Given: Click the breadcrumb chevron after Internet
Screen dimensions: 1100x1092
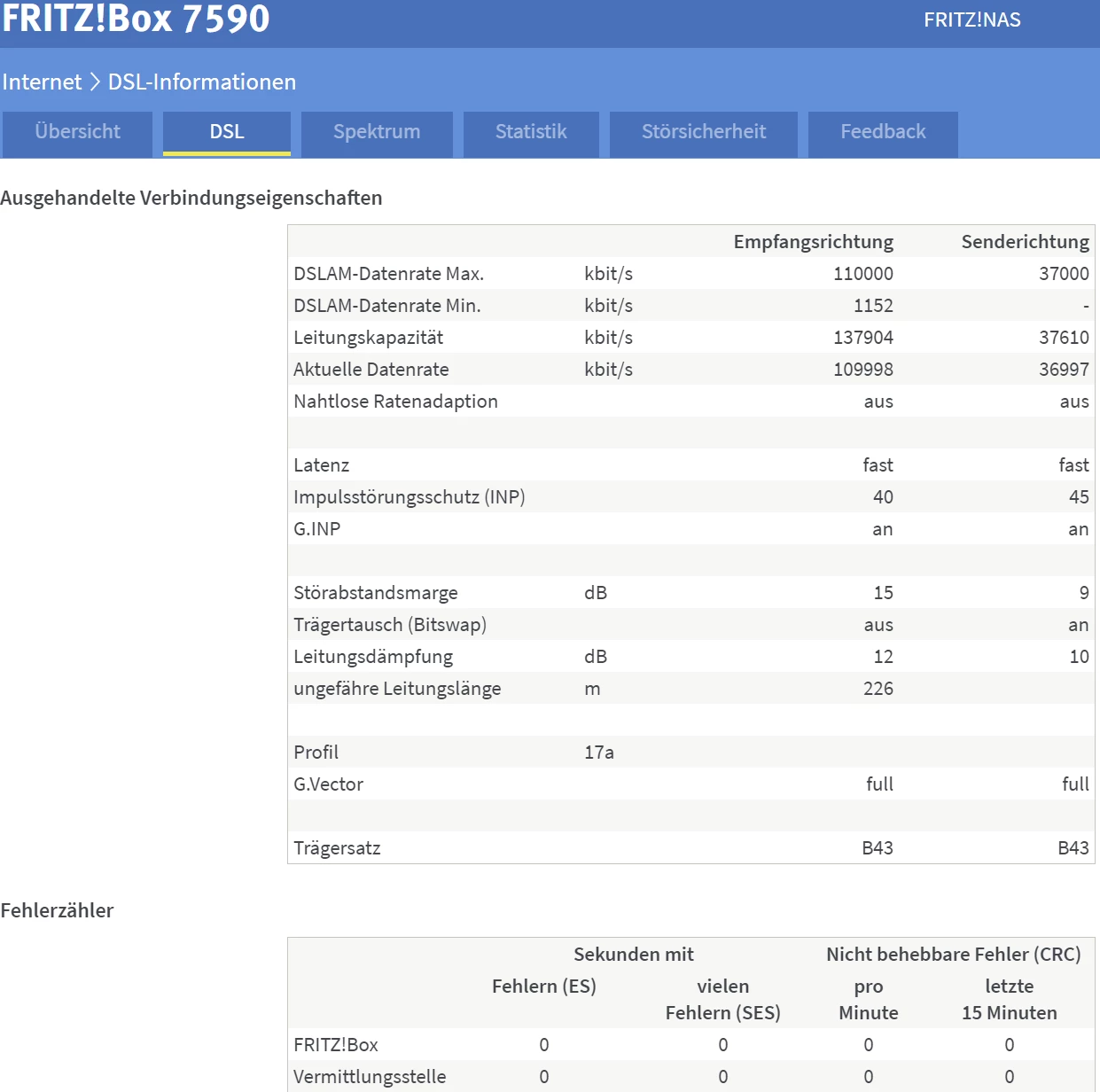Looking at the screenshot, I should 95,82.
